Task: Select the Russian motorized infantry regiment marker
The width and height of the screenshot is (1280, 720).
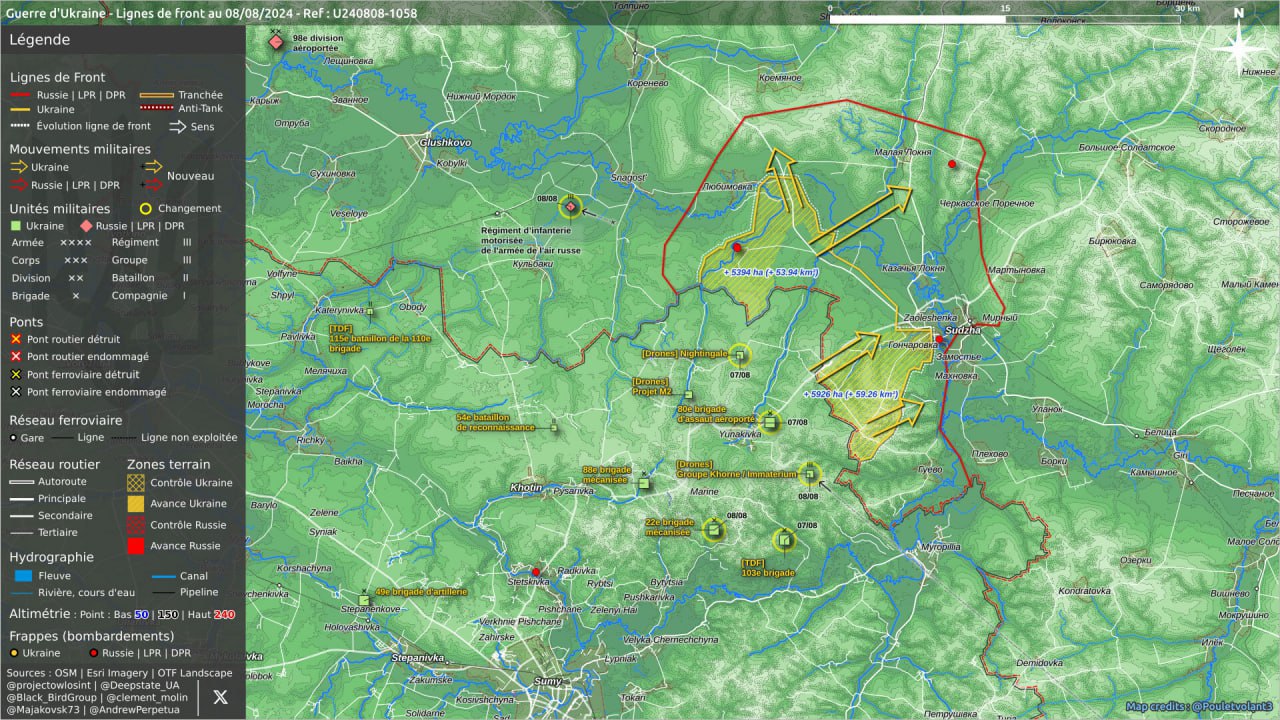Action: [571, 207]
